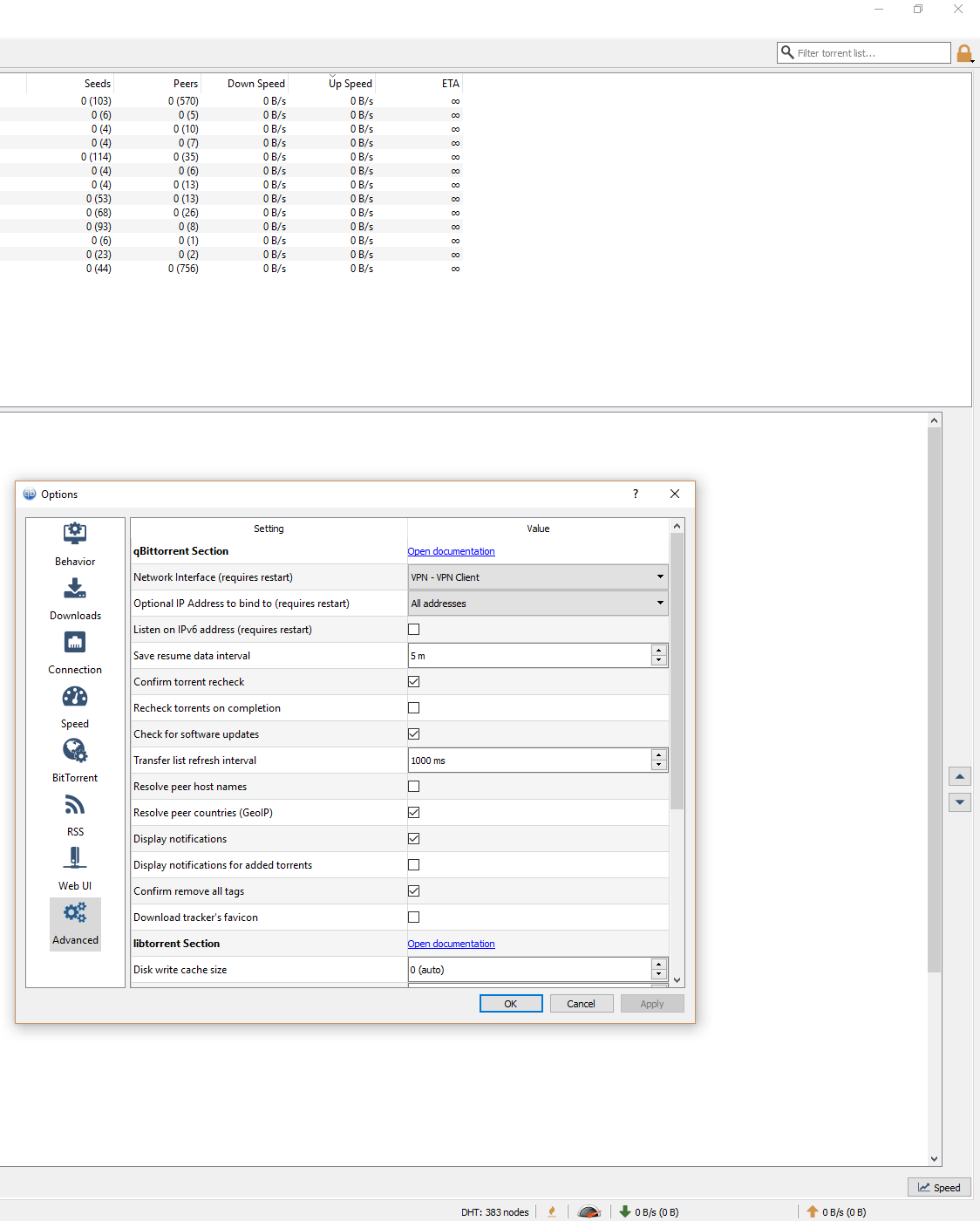The height and width of the screenshot is (1221, 980).
Task: Open the Connection options page
Action: 75,653
